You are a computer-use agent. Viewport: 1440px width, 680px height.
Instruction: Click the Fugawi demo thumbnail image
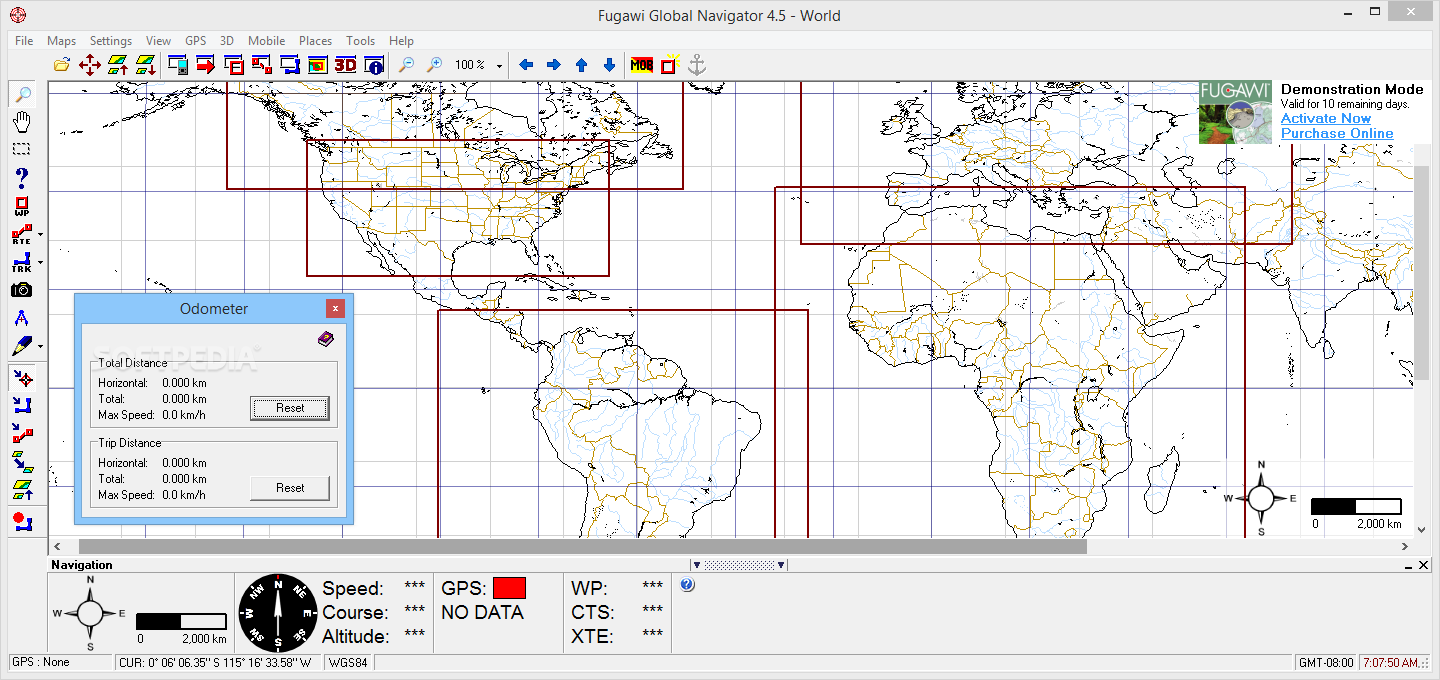point(1236,112)
